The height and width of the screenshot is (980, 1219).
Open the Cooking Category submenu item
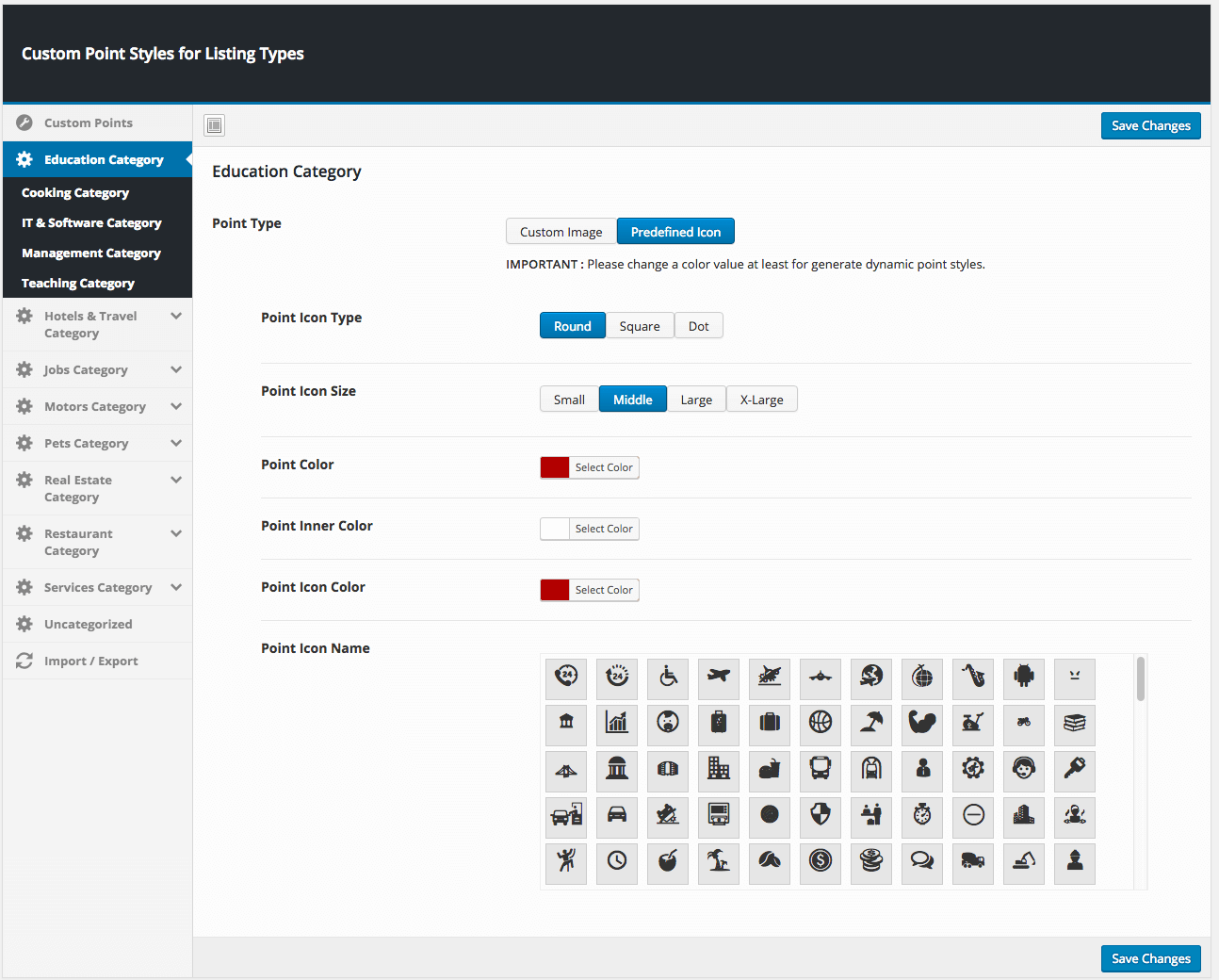tap(75, 193)
